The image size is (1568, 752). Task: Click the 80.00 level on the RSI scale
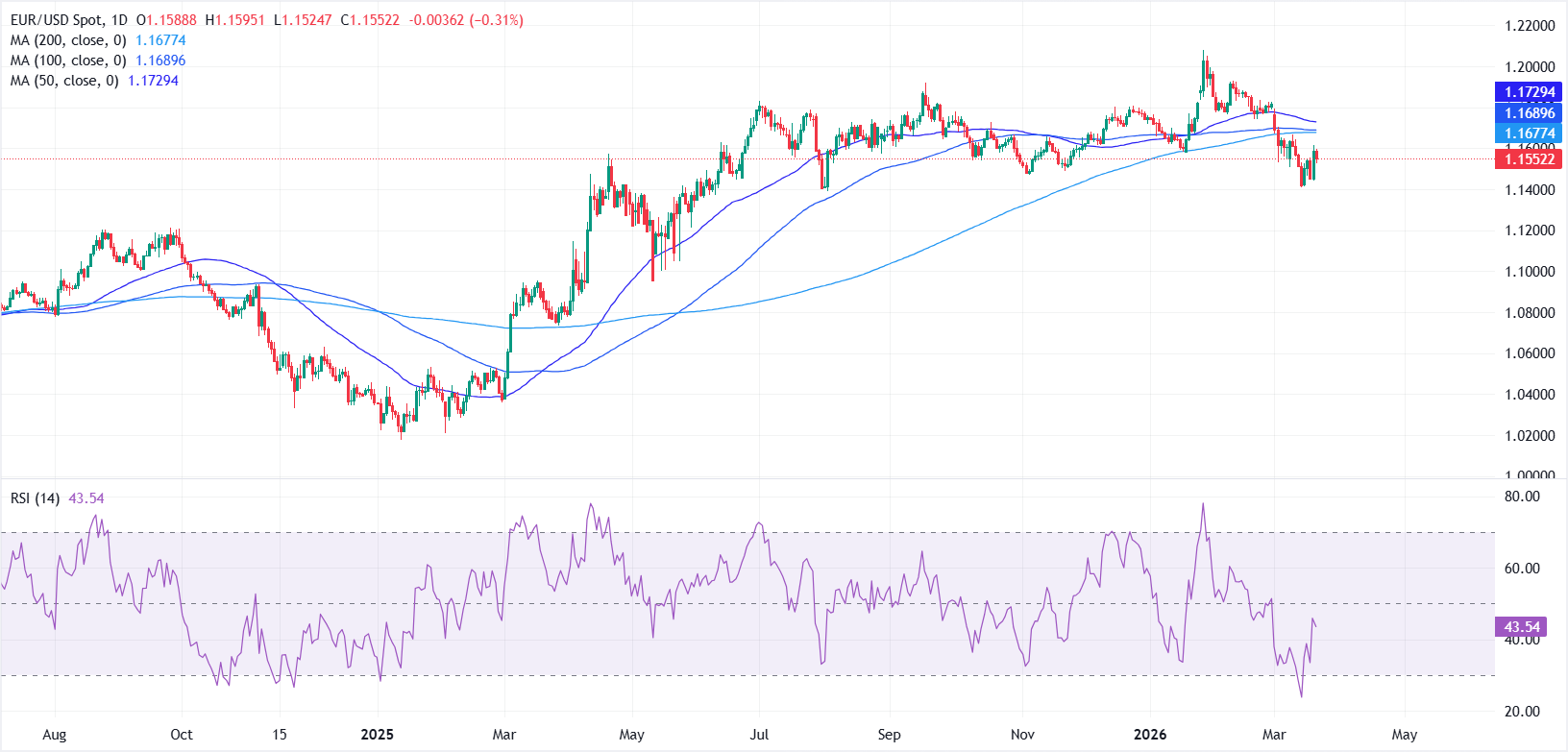coord(1522,497)
